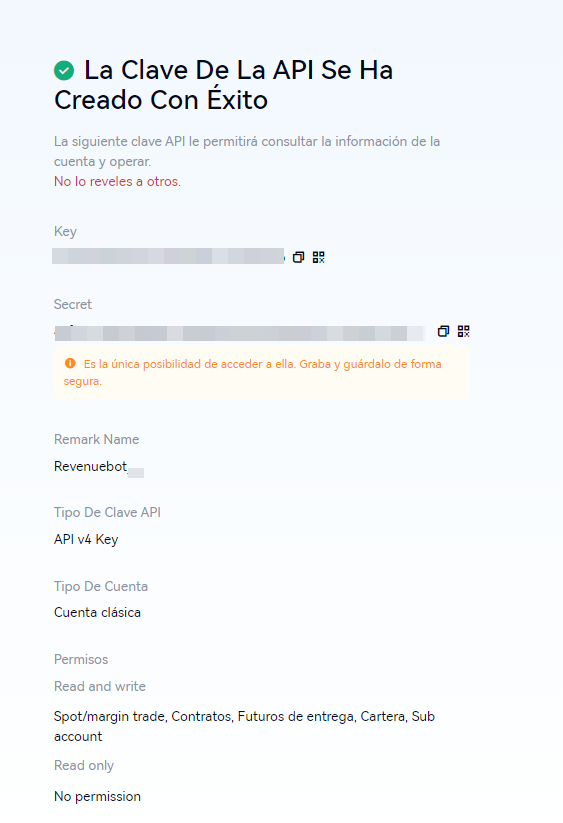The image size is (563, 823).
Task: Click the 'Read only' label
Action: [84, 766]
